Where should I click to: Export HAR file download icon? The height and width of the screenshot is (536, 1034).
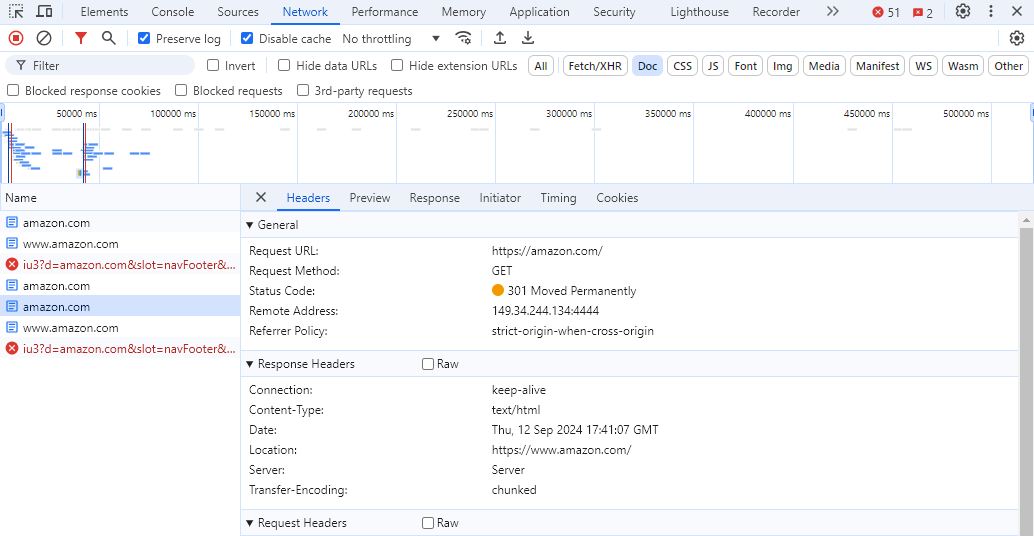tap(528, 38)
